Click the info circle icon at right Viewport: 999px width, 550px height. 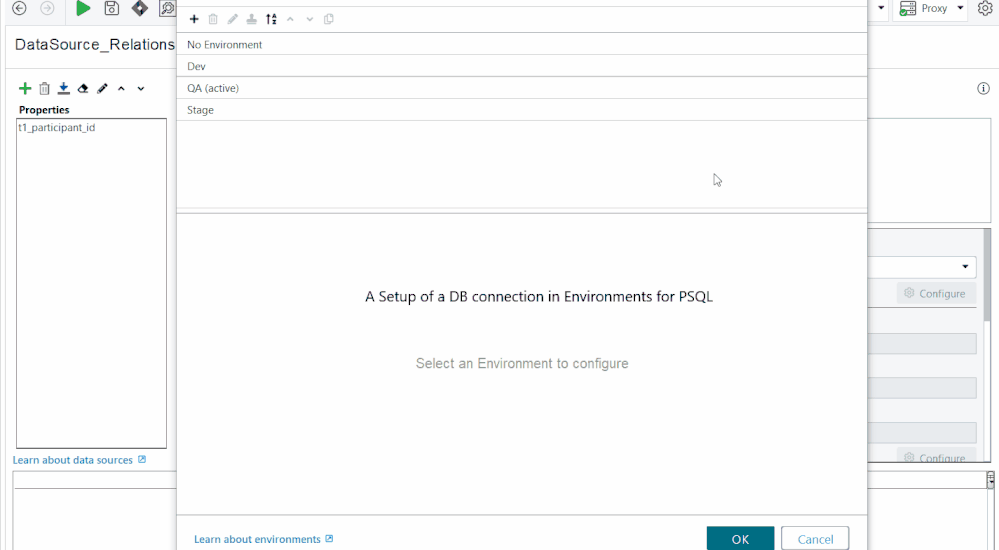point(984,89)
